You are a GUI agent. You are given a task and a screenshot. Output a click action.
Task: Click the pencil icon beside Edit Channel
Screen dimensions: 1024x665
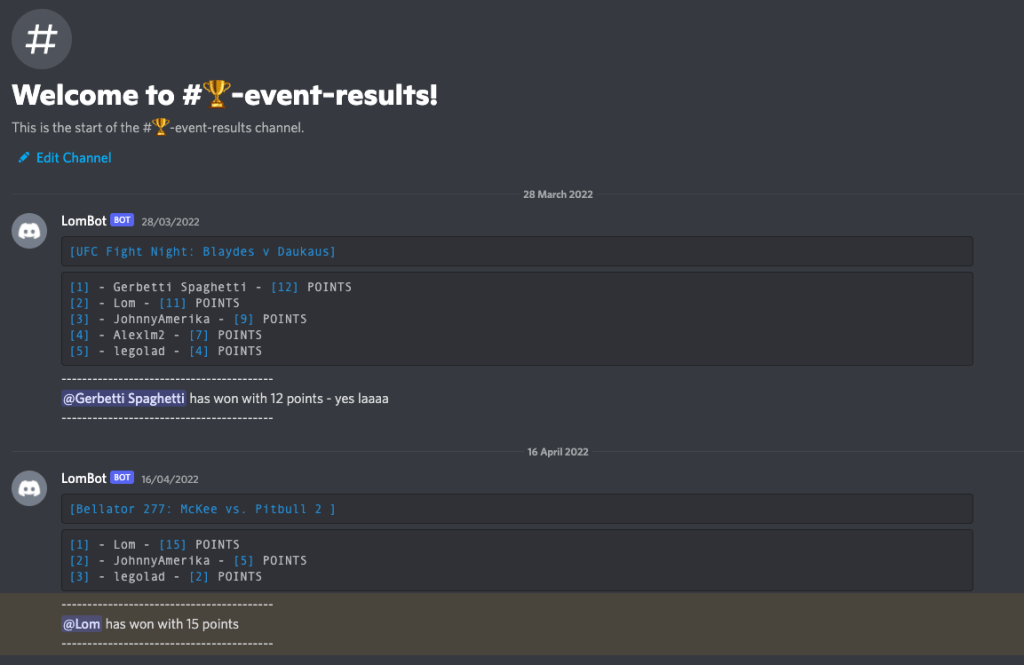(x=24, y=158)
